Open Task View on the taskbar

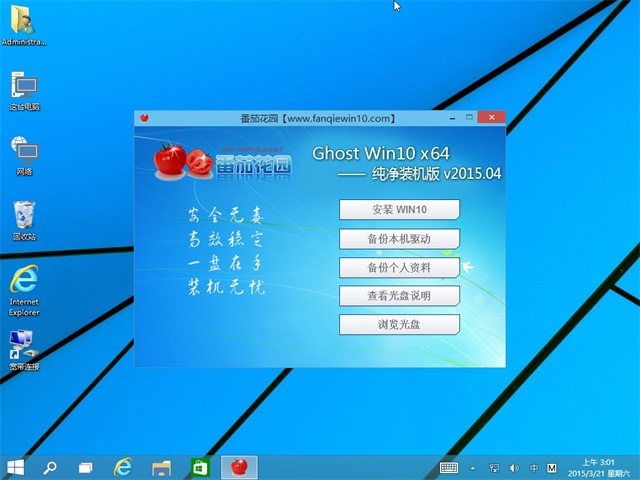coord(86,468)
